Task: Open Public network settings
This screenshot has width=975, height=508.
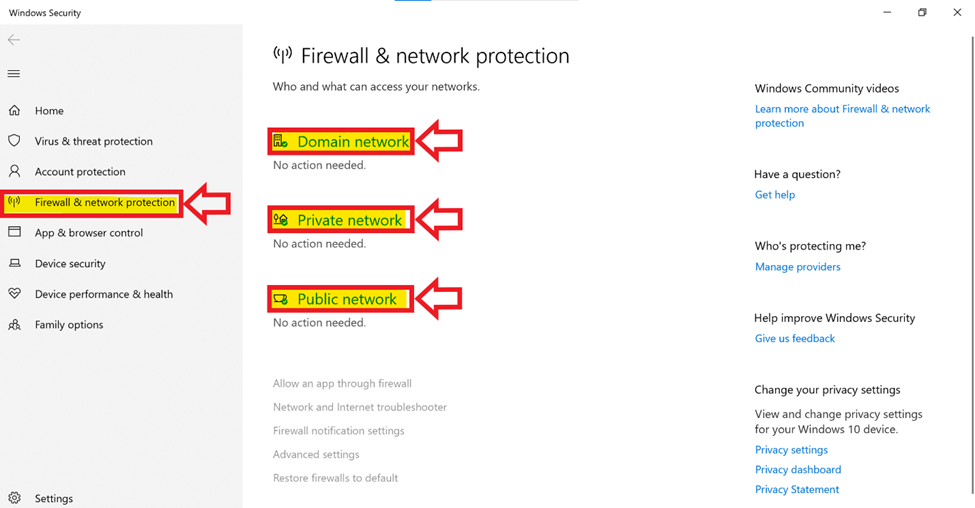Action: [346, 299]
